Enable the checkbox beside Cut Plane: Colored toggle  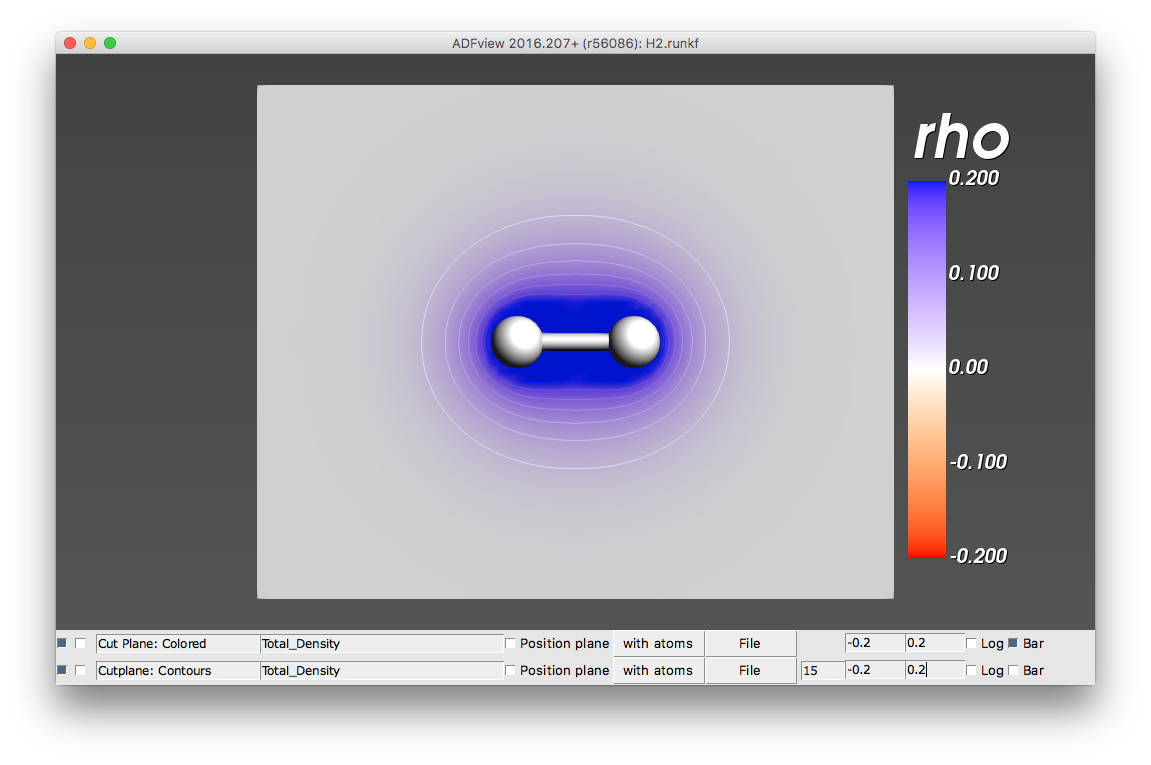click(x=81, y=643)
